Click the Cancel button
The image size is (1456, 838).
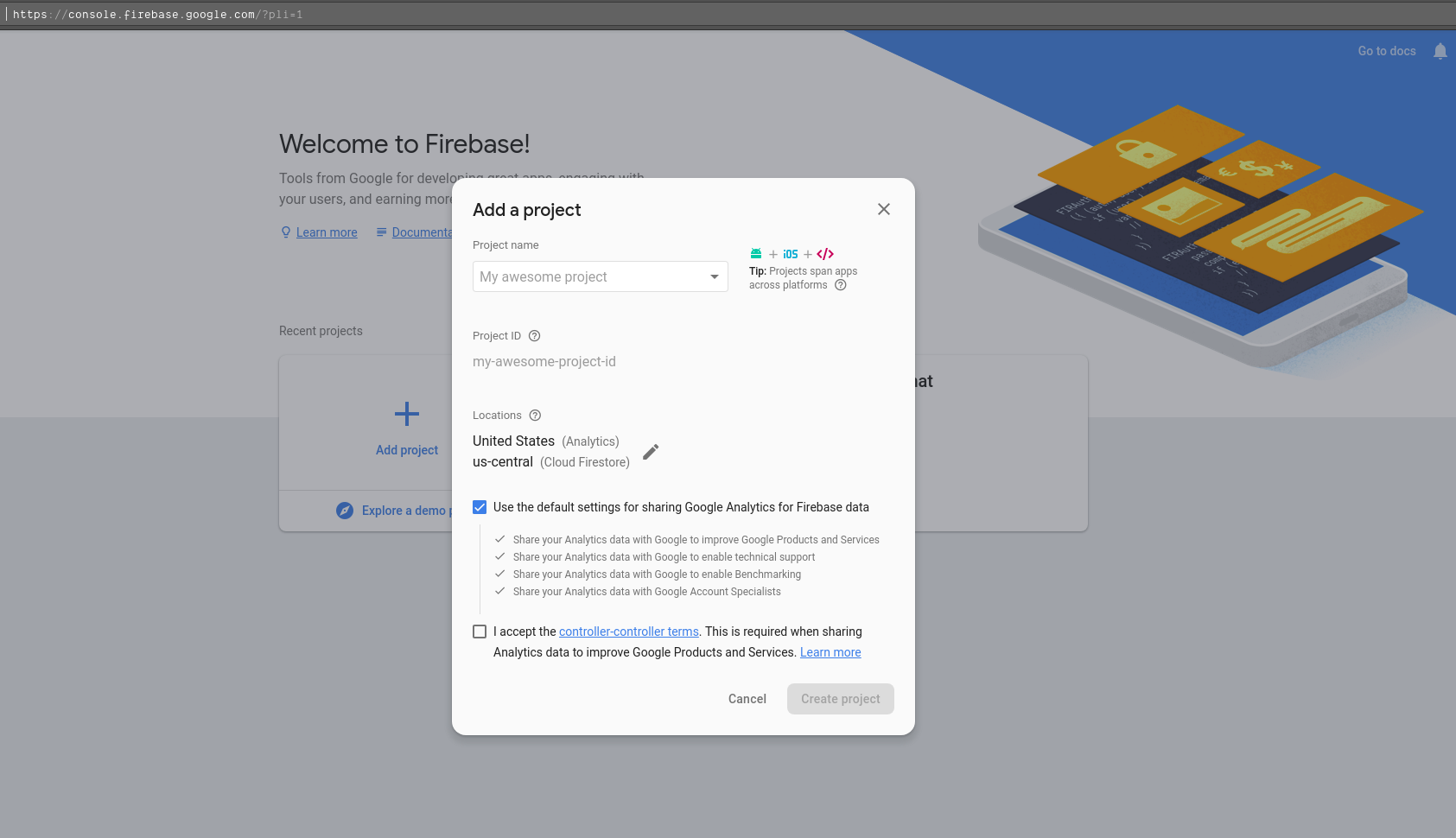point(747,699)
